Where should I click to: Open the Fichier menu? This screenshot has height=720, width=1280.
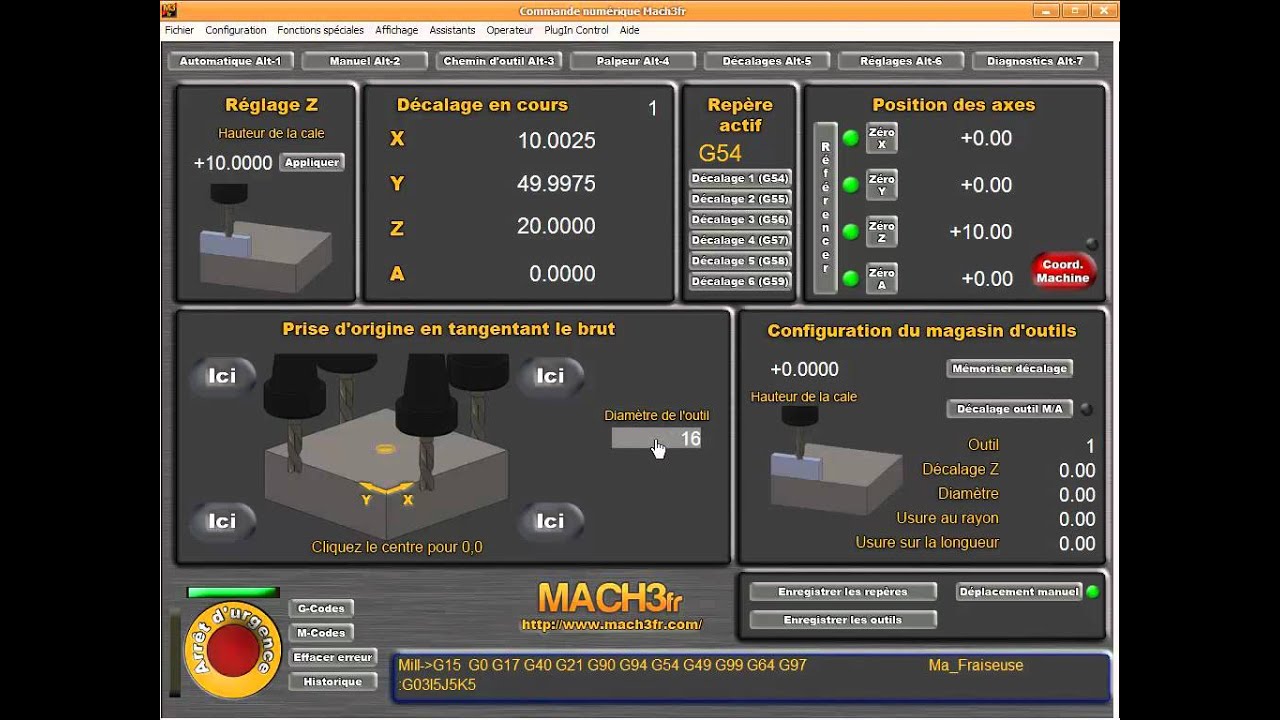(179, 31)
